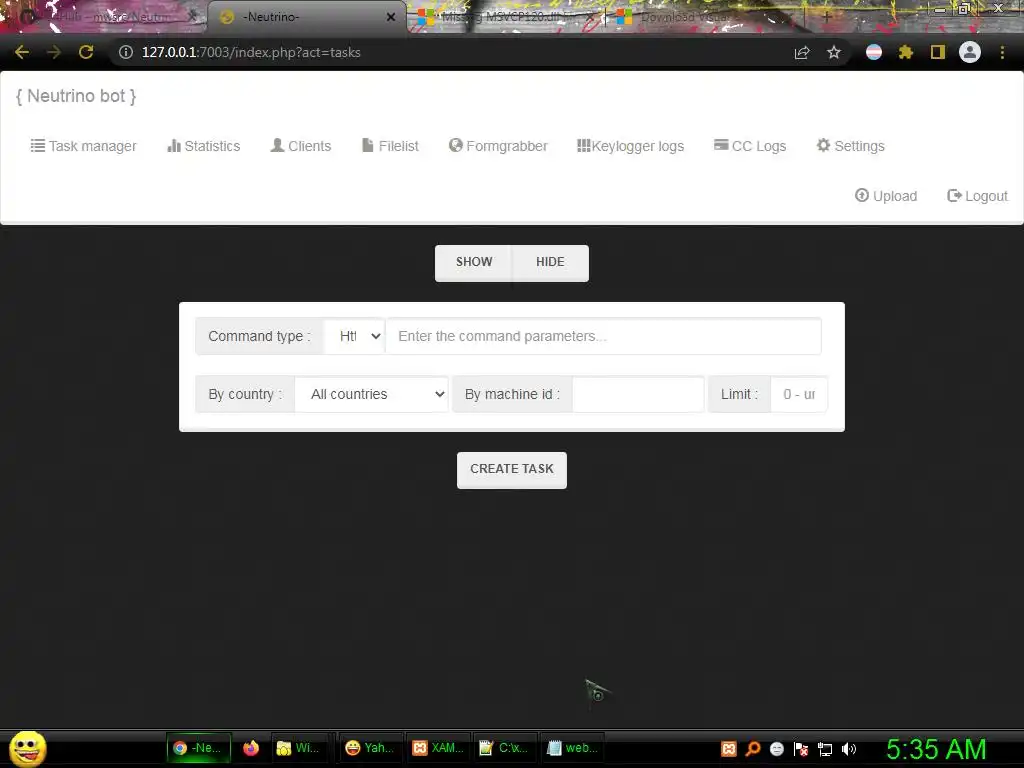The width and height of the screenshot is (1024, 768).
Task: Open the Wi... folder taskbar item
Action: (x=298, y=748)
